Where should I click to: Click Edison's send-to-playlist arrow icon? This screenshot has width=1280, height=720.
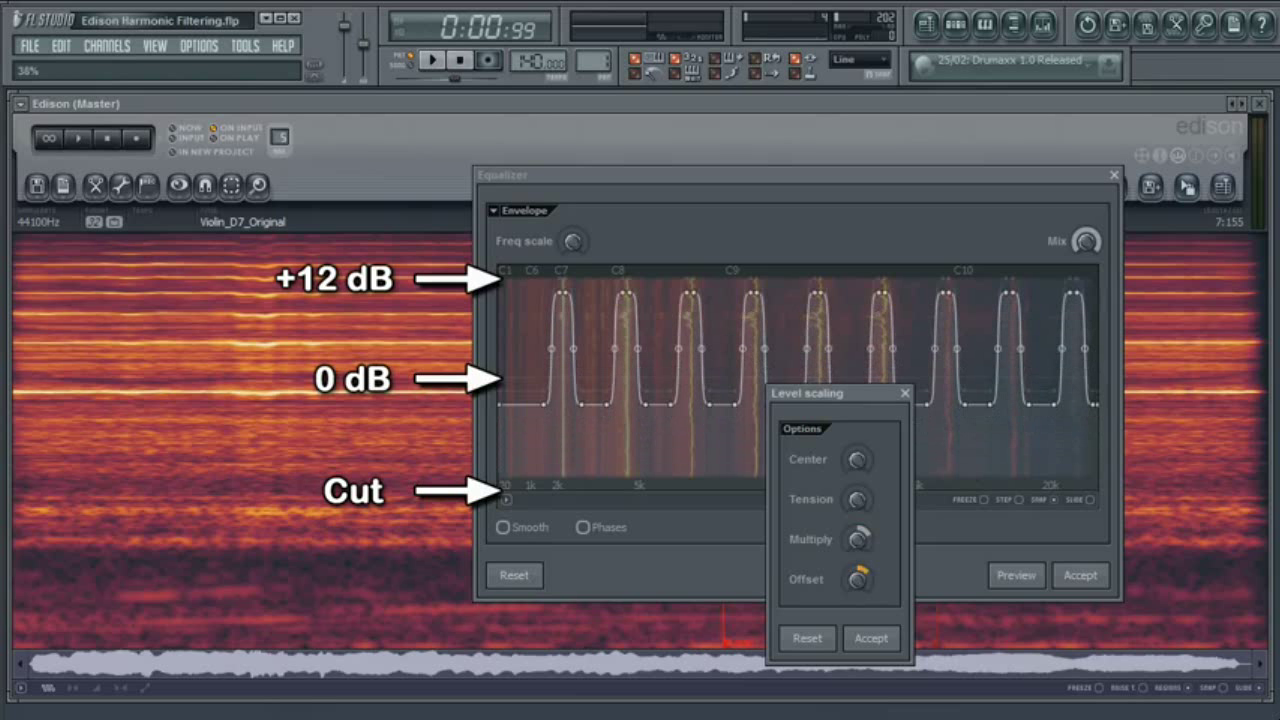(1187, 185)
